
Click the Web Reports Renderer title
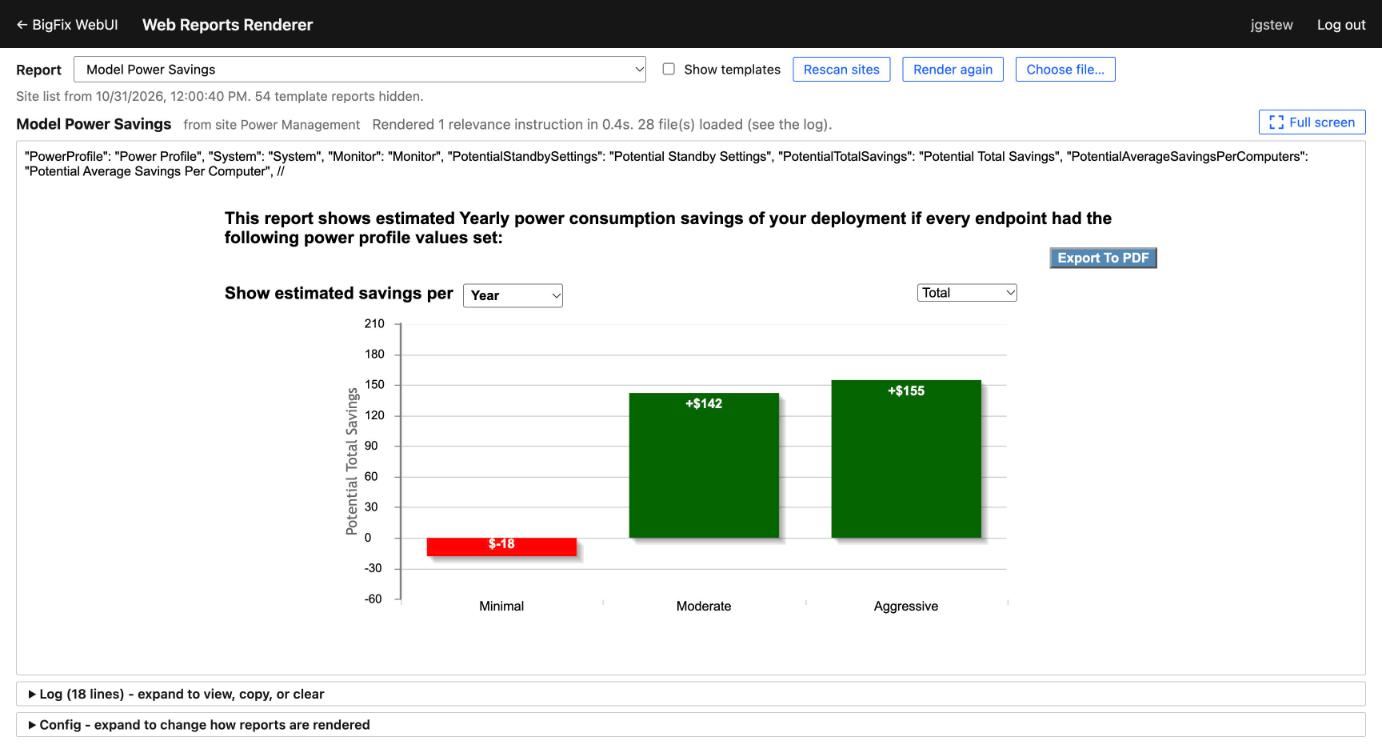[228, 25]
